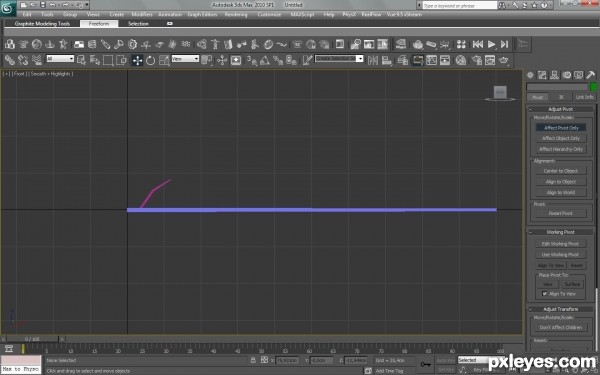The width and height of the screenshot is (600, 375).
Task: Click the ViewCube in the viewport
Action: tap(500, 93)
